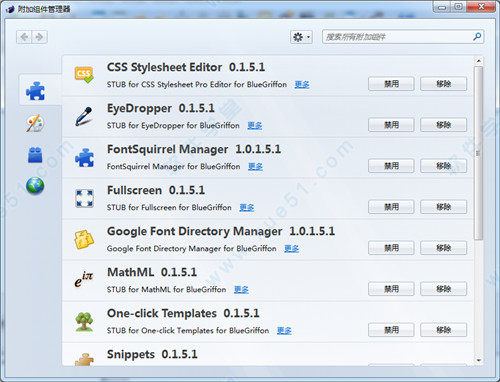The width and height of the screenshot is (500, 382).
Task: Open the More link for MathML
Action: 241,290
